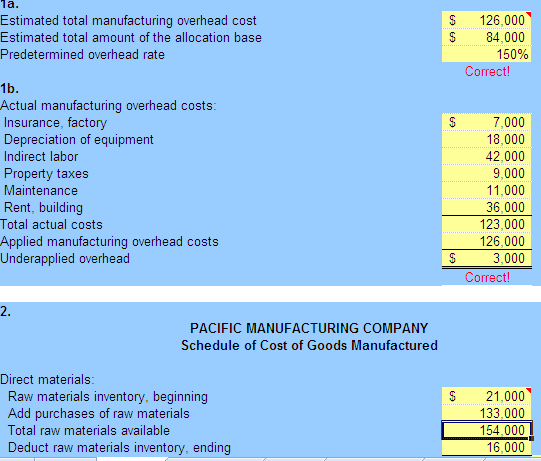This screenshot has height=461, width=541.
Task: Click the Property taxes value 9,000
Action: pos(486,173)
